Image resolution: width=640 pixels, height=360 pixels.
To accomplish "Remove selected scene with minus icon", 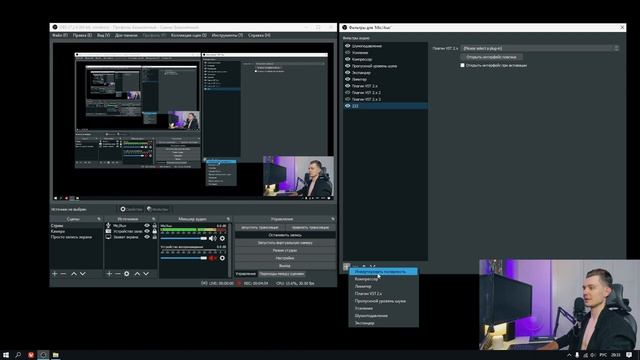I will [64, 273].
